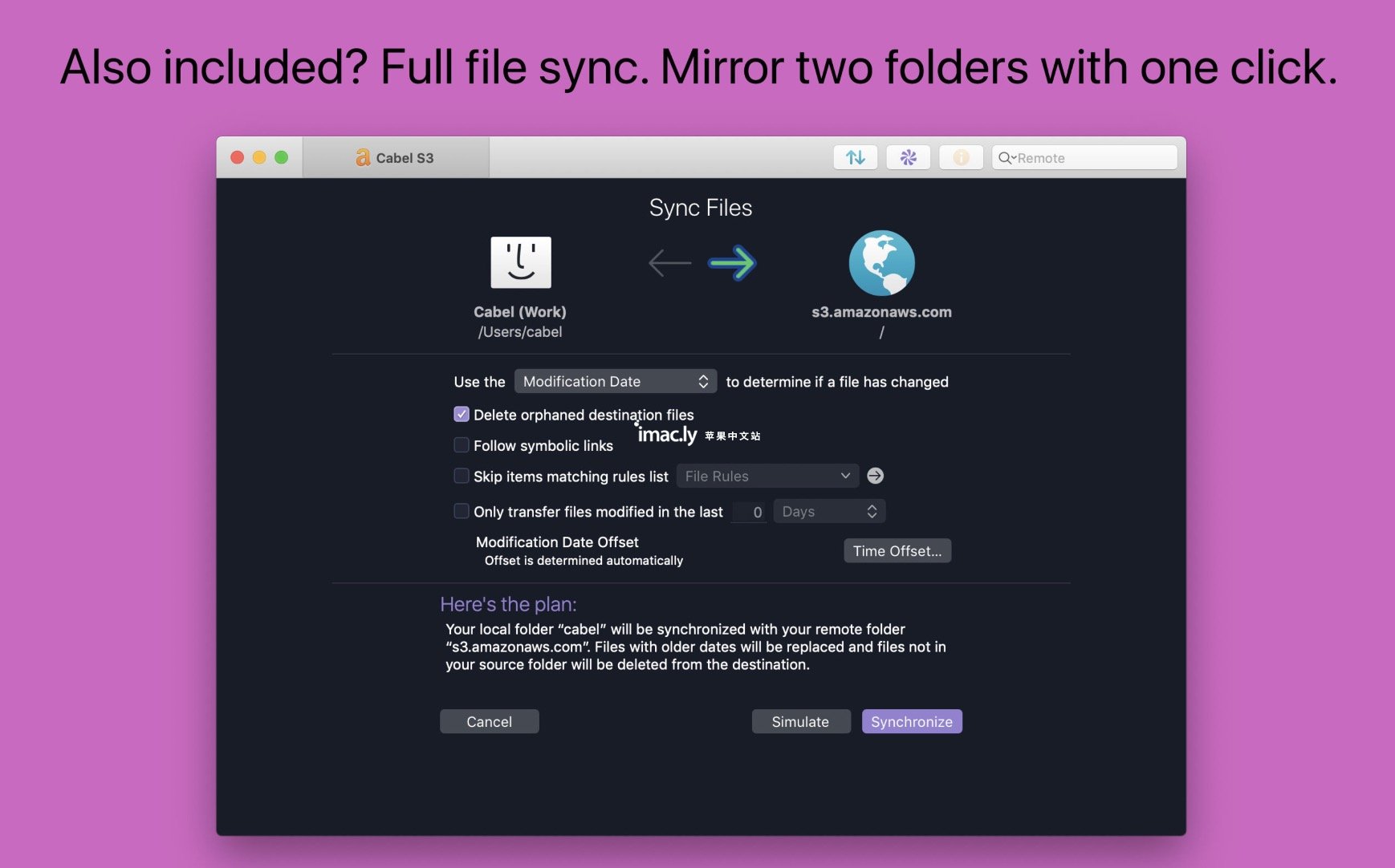Select the right-pointing sync direction arrow
The width and height of the screenshot is (1395, 868).
coord(732,263)
